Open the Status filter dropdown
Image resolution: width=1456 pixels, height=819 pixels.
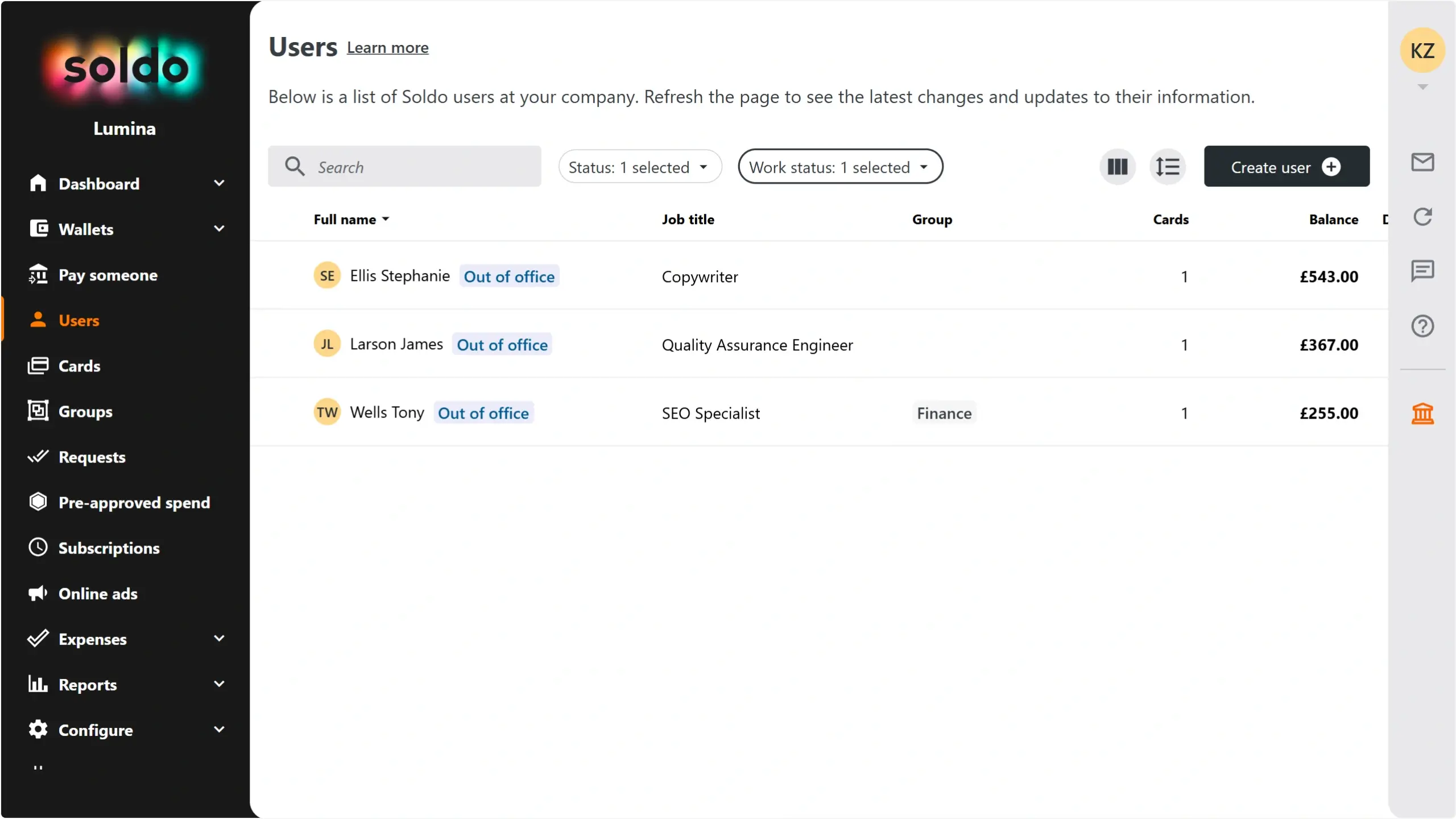click(x=640, y=167)
